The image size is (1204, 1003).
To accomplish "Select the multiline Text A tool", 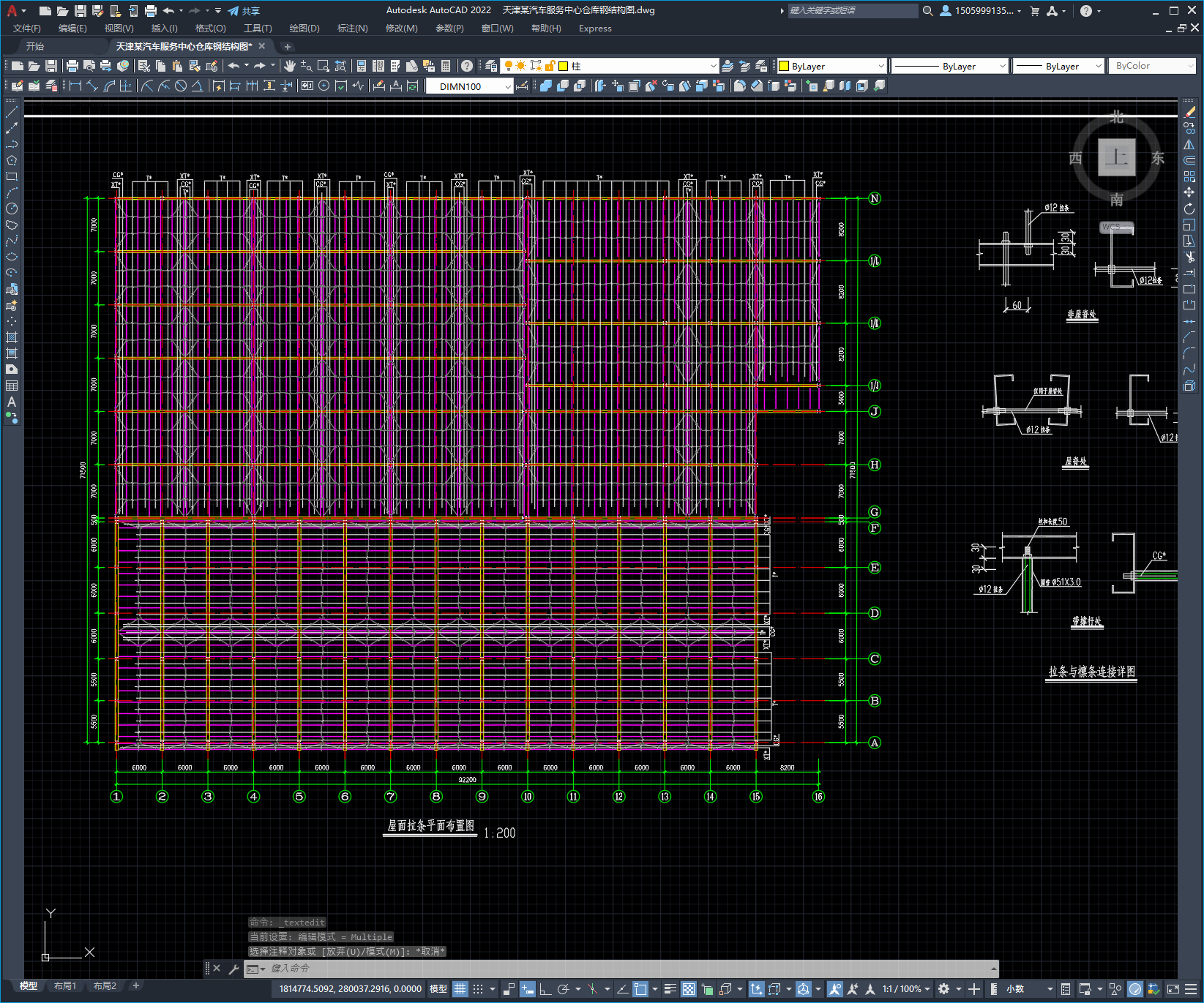I will tap(12, 402).
